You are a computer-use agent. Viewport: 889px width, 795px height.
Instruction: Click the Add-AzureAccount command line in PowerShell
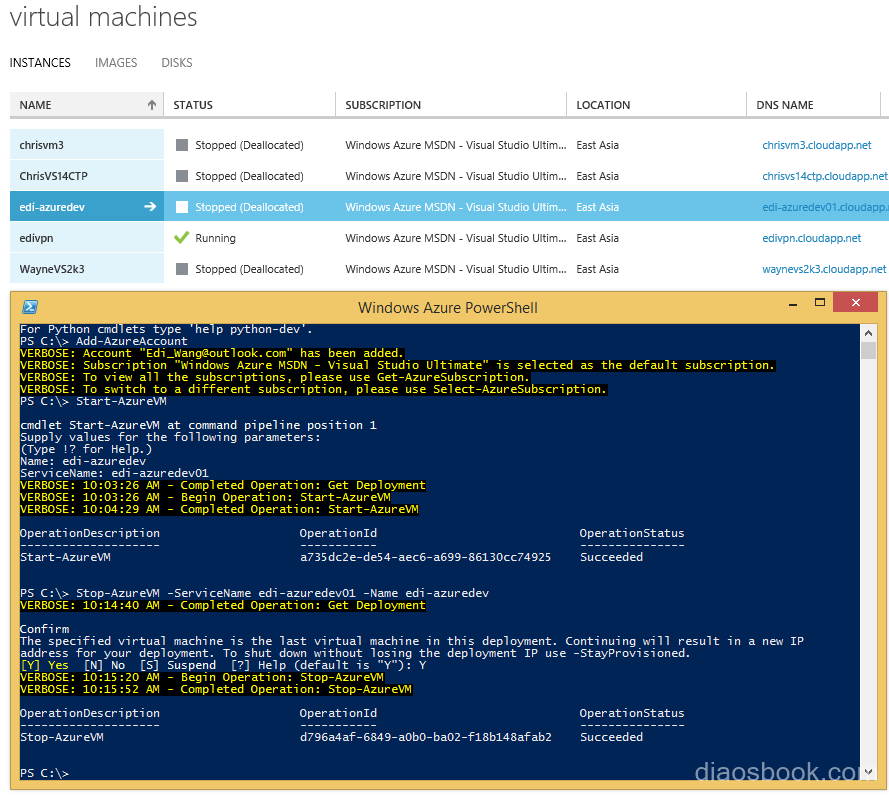(104, 341)
